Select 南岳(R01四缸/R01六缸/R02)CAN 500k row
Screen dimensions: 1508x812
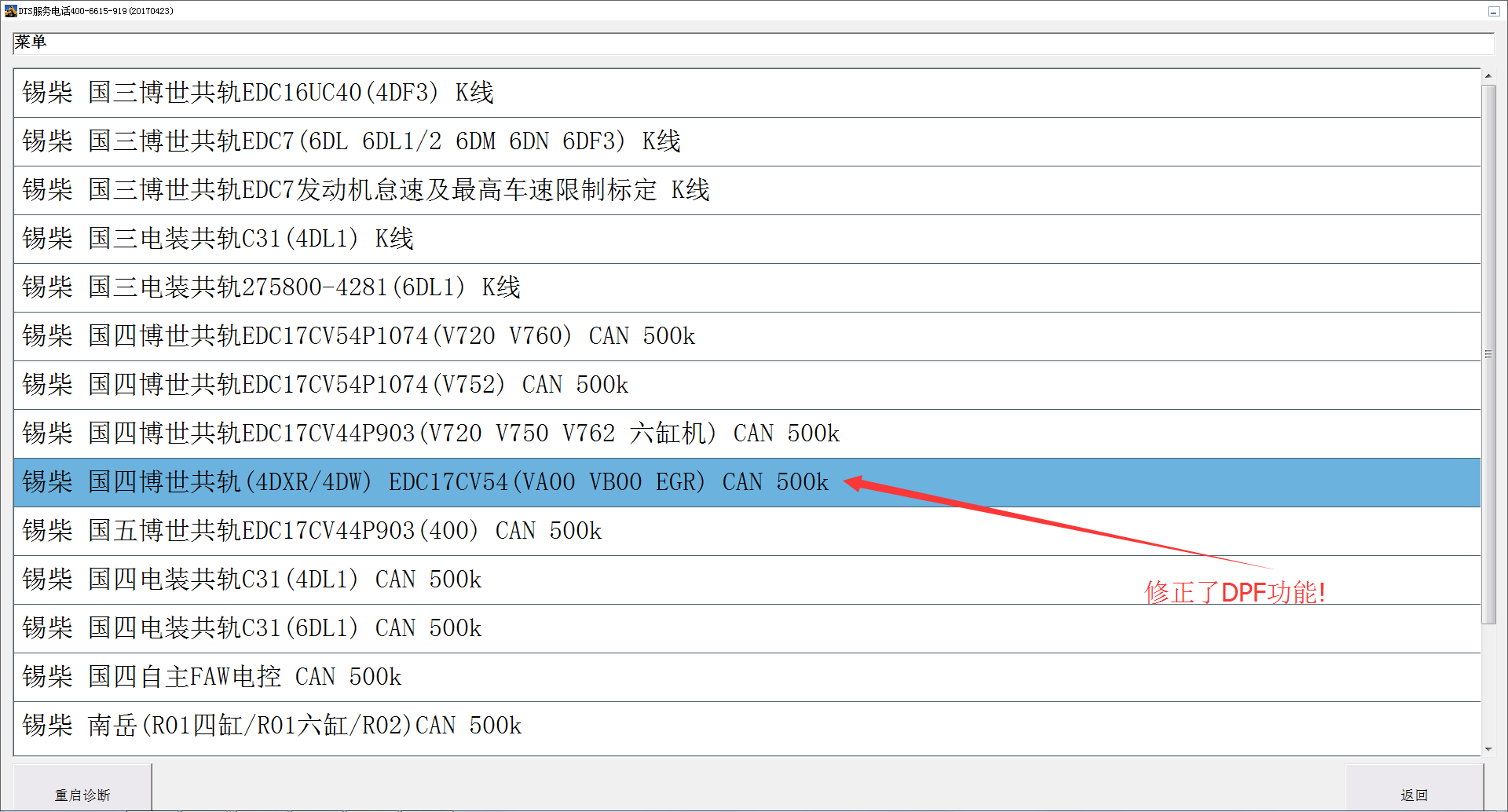747,726
